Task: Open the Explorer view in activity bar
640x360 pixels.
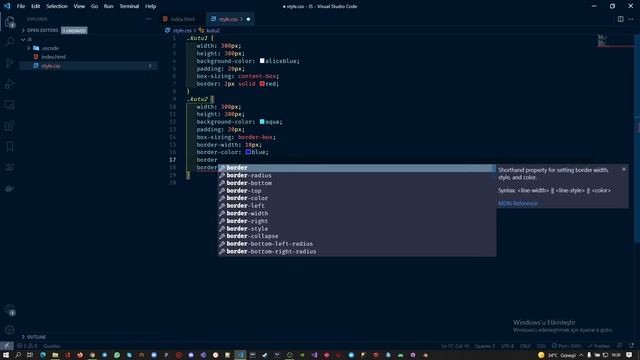Action: (x=9, y=22)
